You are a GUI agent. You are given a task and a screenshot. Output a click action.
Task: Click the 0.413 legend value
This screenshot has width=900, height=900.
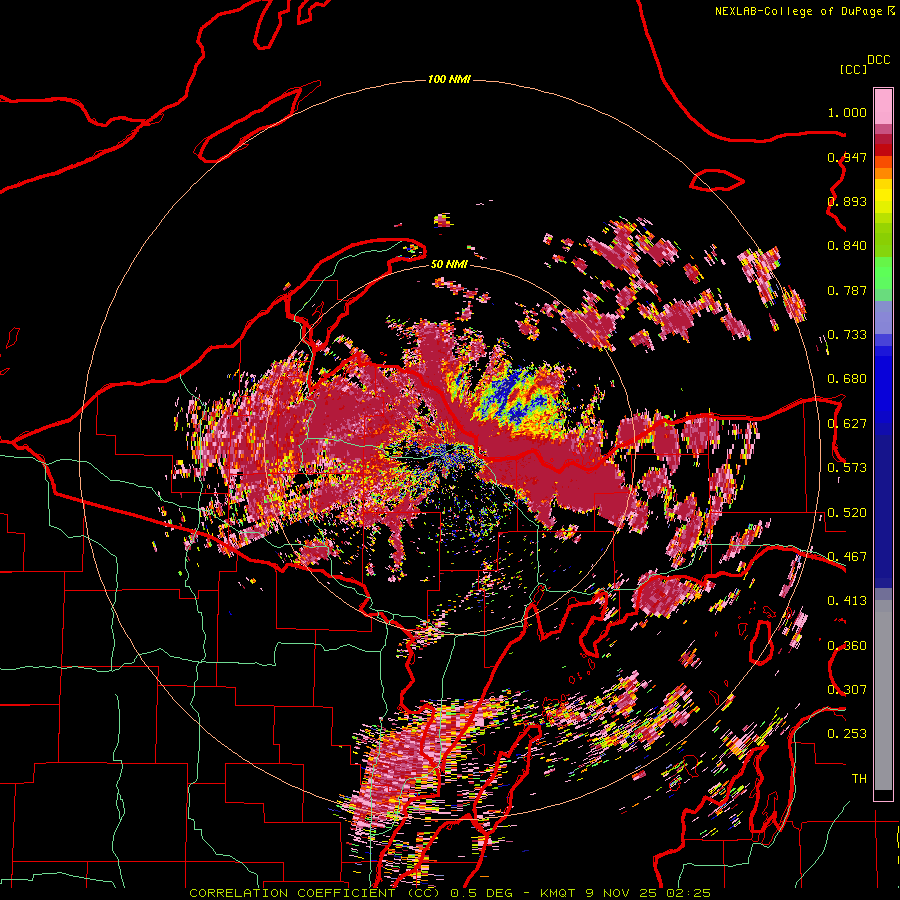(847, 601)
